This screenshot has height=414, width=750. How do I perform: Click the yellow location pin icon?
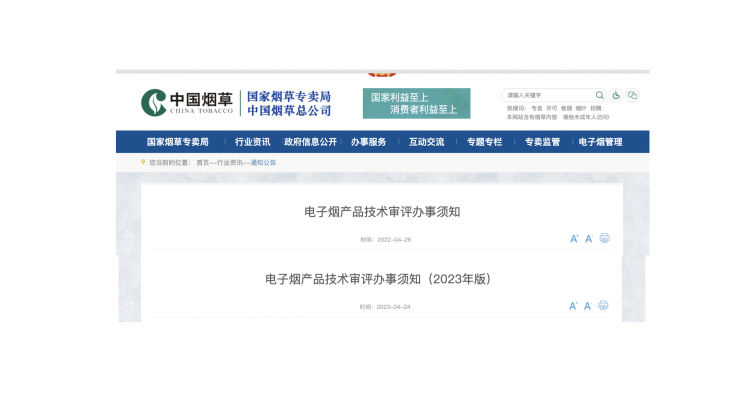click(143, 162)
